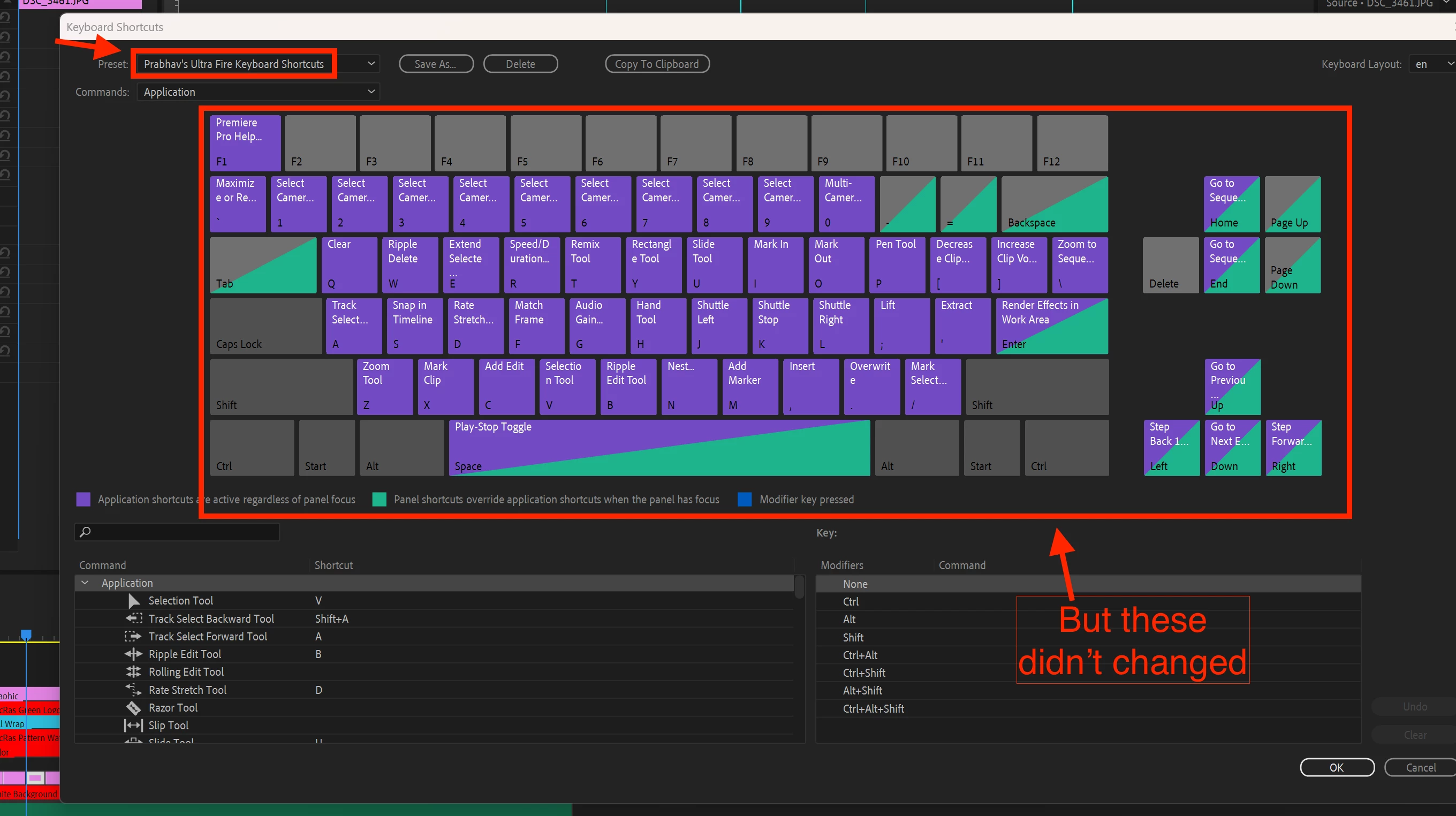1456x816 pixels.
Task: Open the Preset dropdown
Action: (x=371, y=64)
